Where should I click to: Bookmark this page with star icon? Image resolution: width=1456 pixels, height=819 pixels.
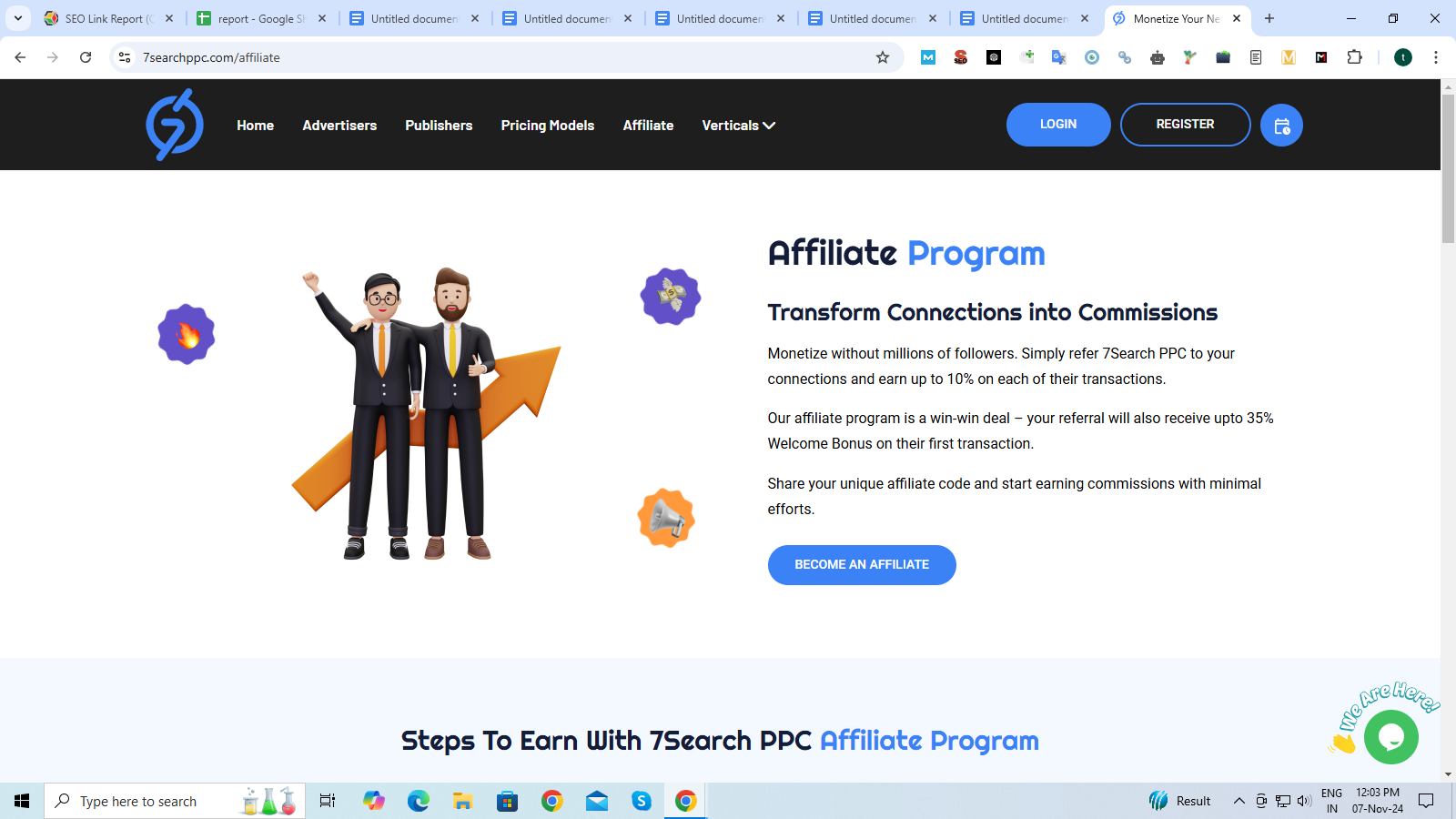(882, 57)
